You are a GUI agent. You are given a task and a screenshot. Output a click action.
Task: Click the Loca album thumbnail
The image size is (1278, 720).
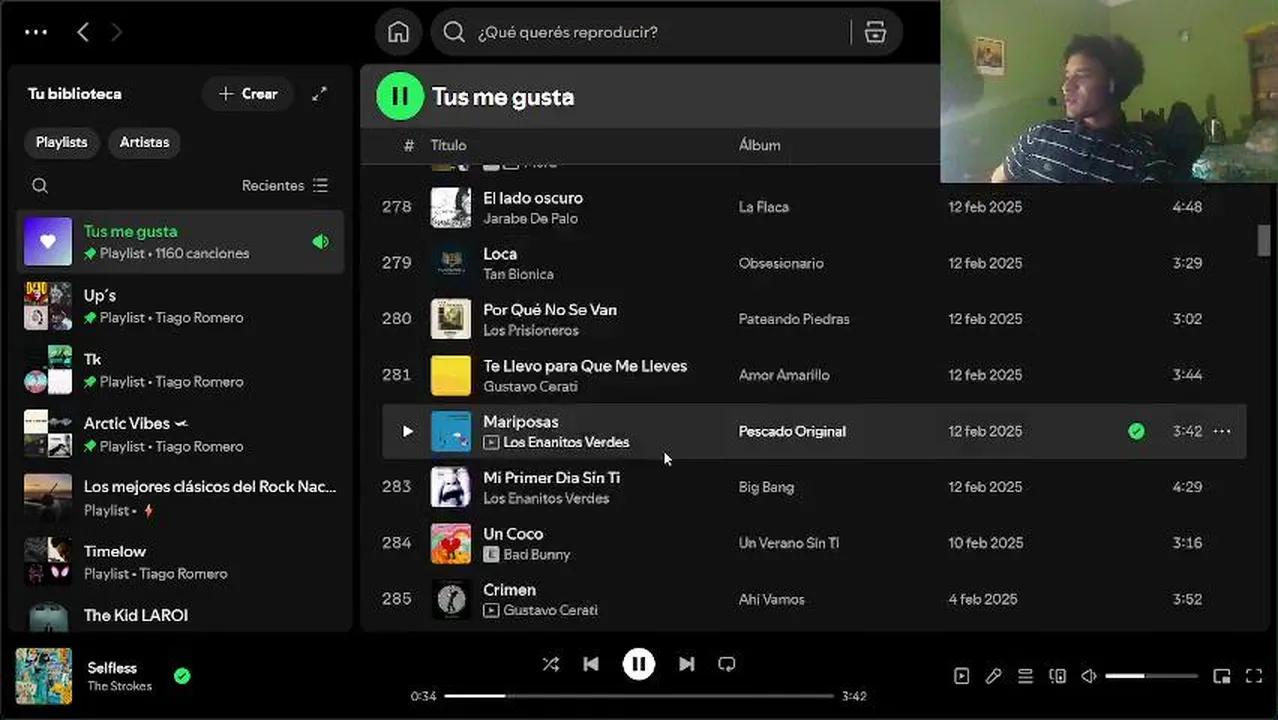[451, 263]
